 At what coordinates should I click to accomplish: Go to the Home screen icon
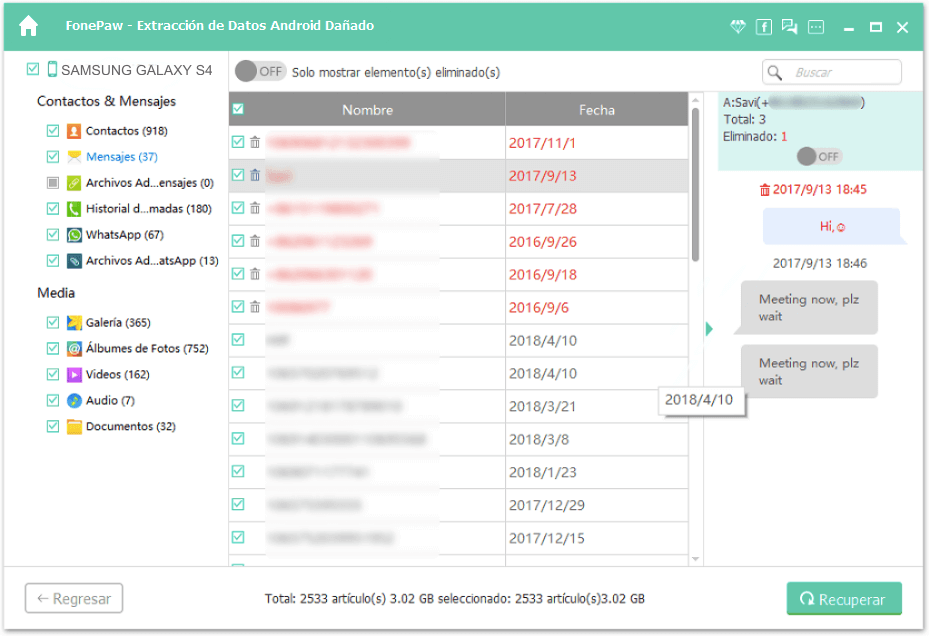pyautogui.click(x=28, y=26)
